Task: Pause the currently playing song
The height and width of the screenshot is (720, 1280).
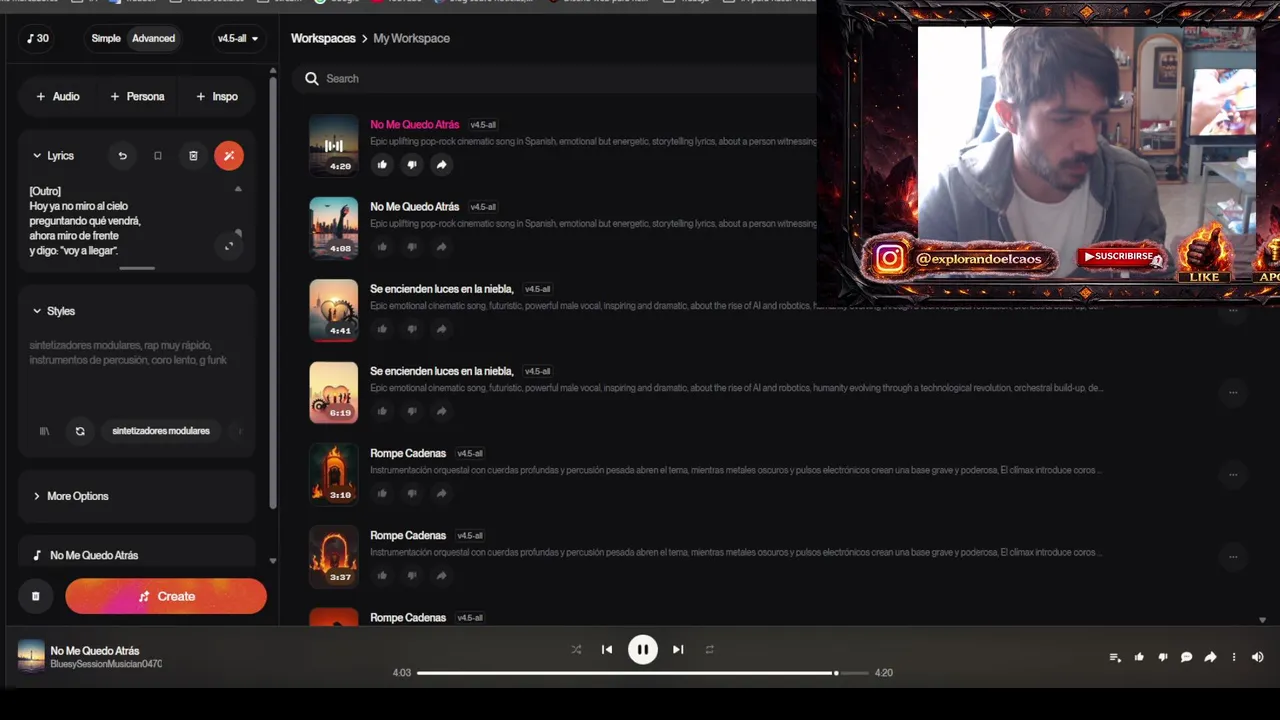Action: point(642,649)
